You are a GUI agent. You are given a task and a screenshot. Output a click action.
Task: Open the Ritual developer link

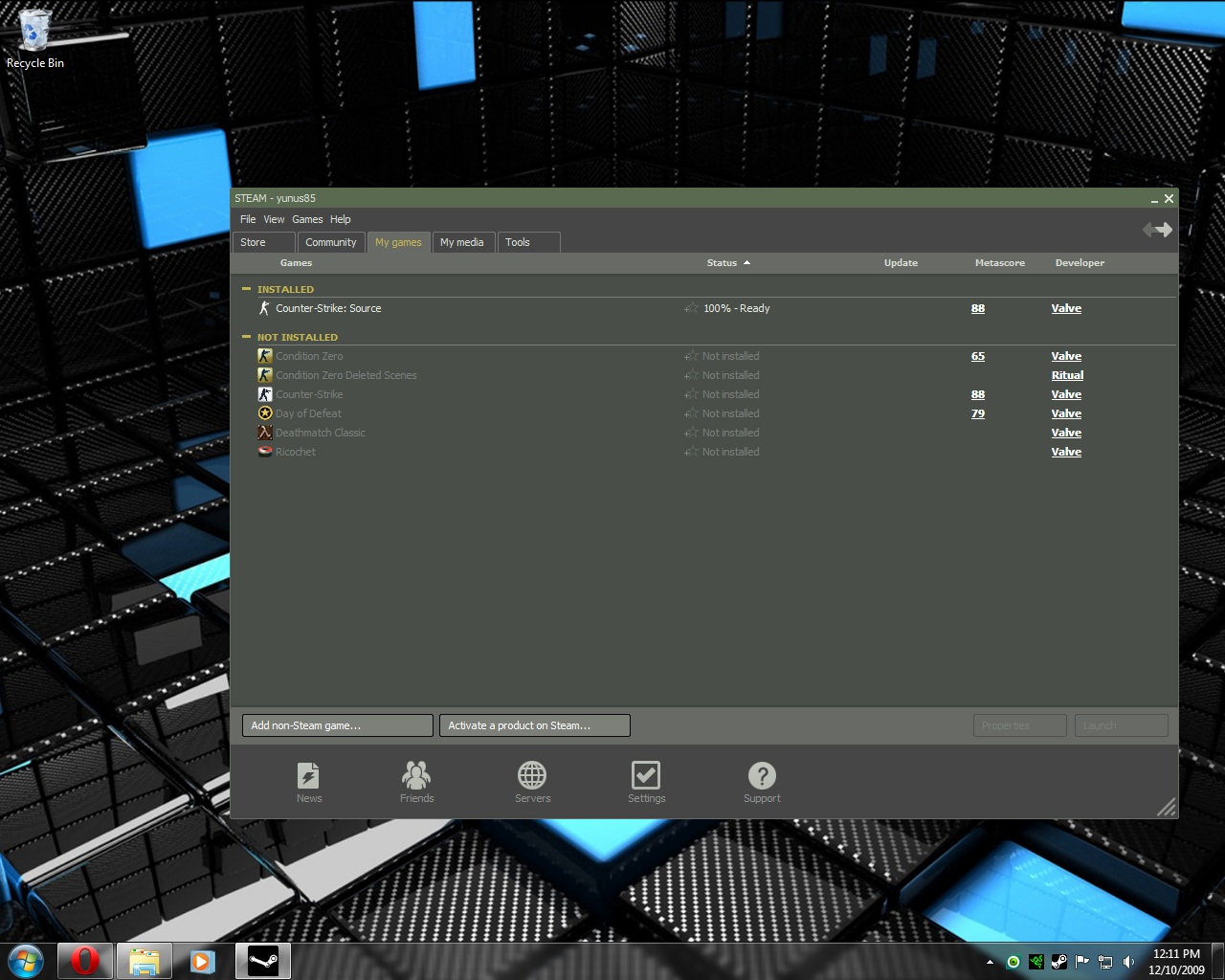(x=1067, y=375)
